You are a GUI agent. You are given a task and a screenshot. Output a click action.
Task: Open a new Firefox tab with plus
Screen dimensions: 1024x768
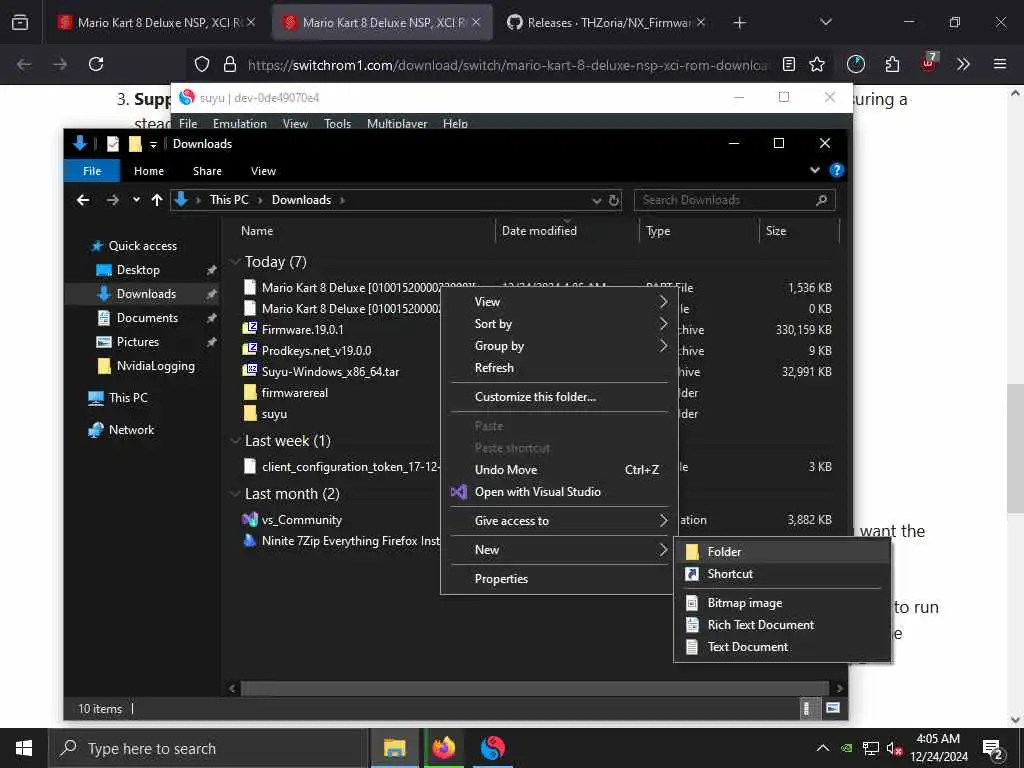[x=739, y=23]
